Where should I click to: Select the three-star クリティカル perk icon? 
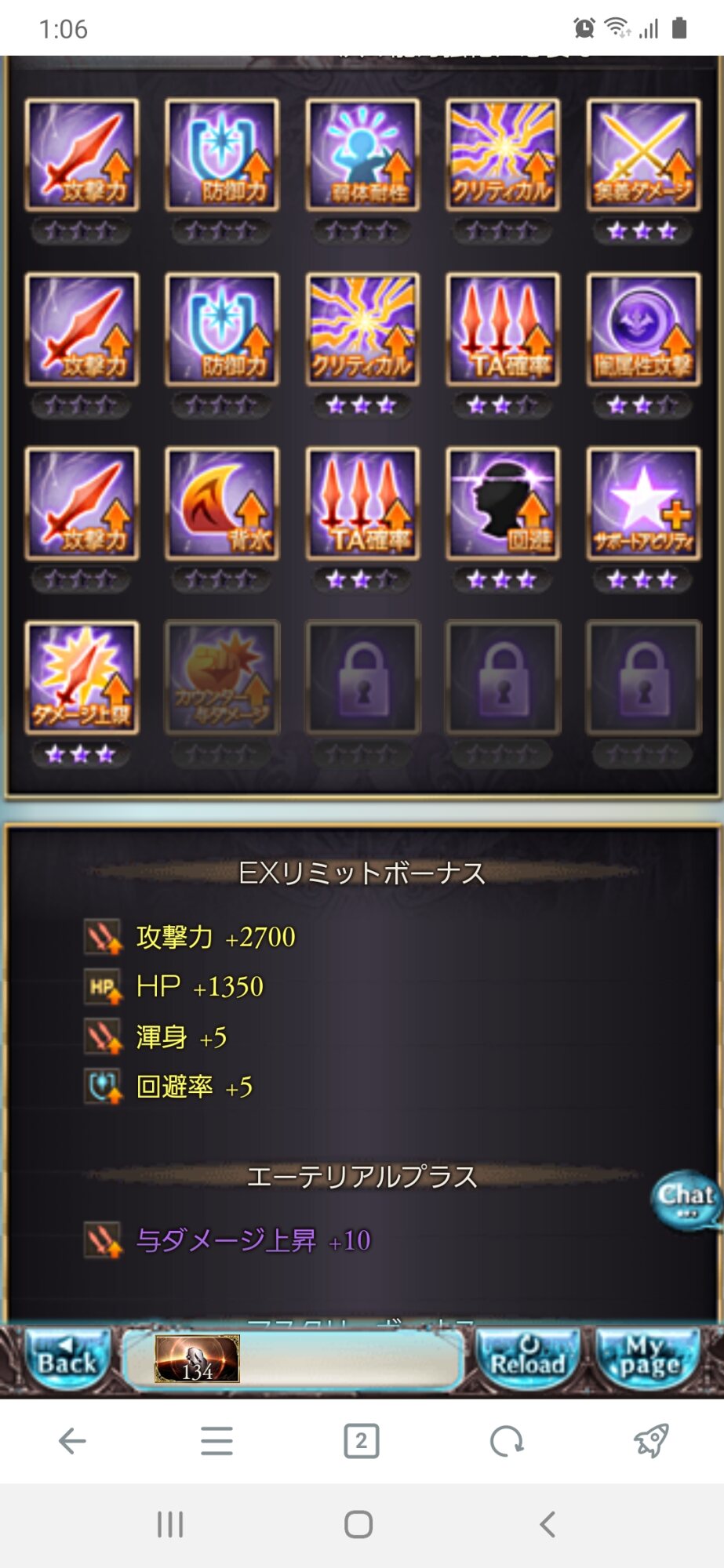(x=362, y=329)
